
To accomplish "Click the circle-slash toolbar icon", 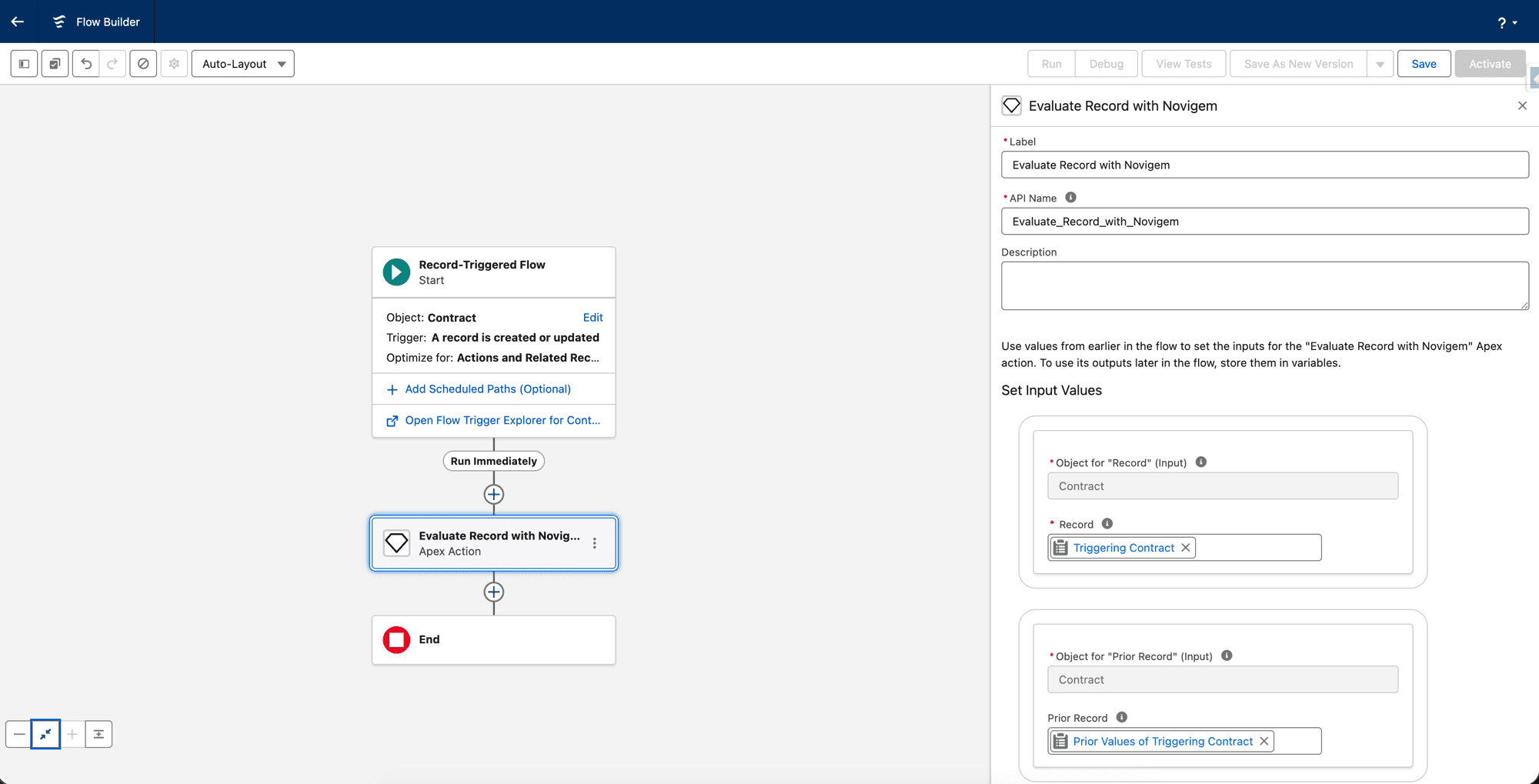I will pos(143,64).
